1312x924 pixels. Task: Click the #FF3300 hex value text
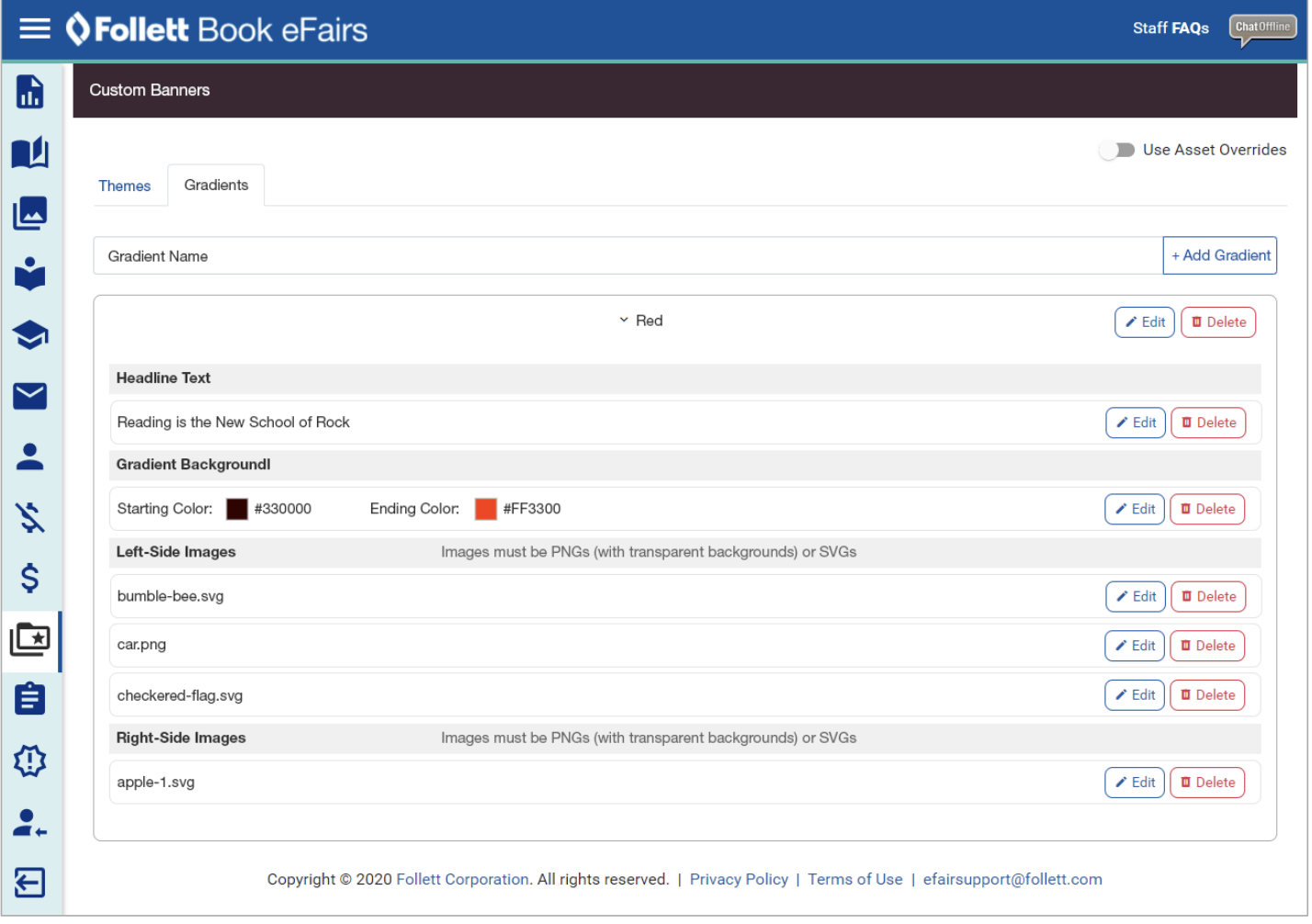click(x=533, y=510)
